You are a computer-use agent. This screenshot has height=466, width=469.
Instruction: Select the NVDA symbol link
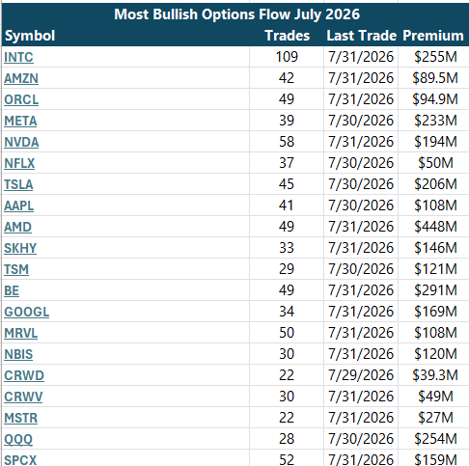tap(21, 142)
